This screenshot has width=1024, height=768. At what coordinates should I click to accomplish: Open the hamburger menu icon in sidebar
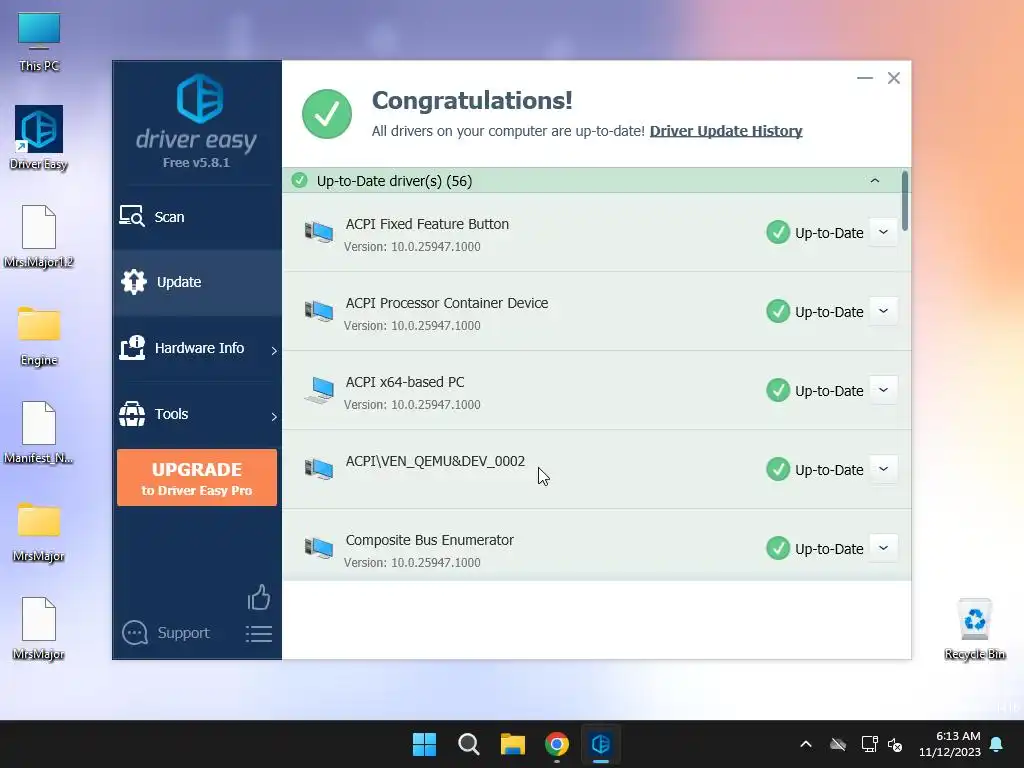(x=259, y=633)
